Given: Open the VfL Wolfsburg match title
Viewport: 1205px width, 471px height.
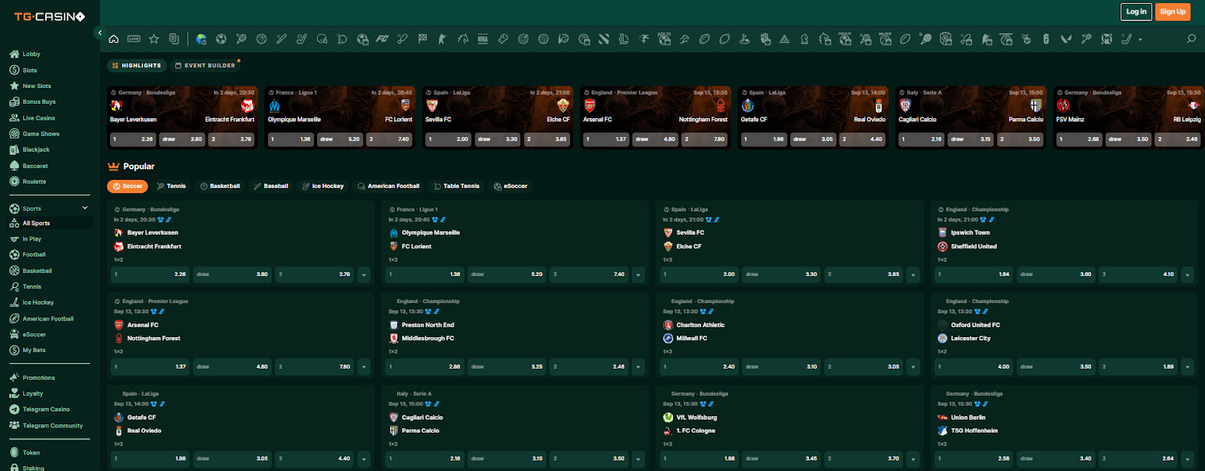Looking at the screenshot, I should [696, 417].
